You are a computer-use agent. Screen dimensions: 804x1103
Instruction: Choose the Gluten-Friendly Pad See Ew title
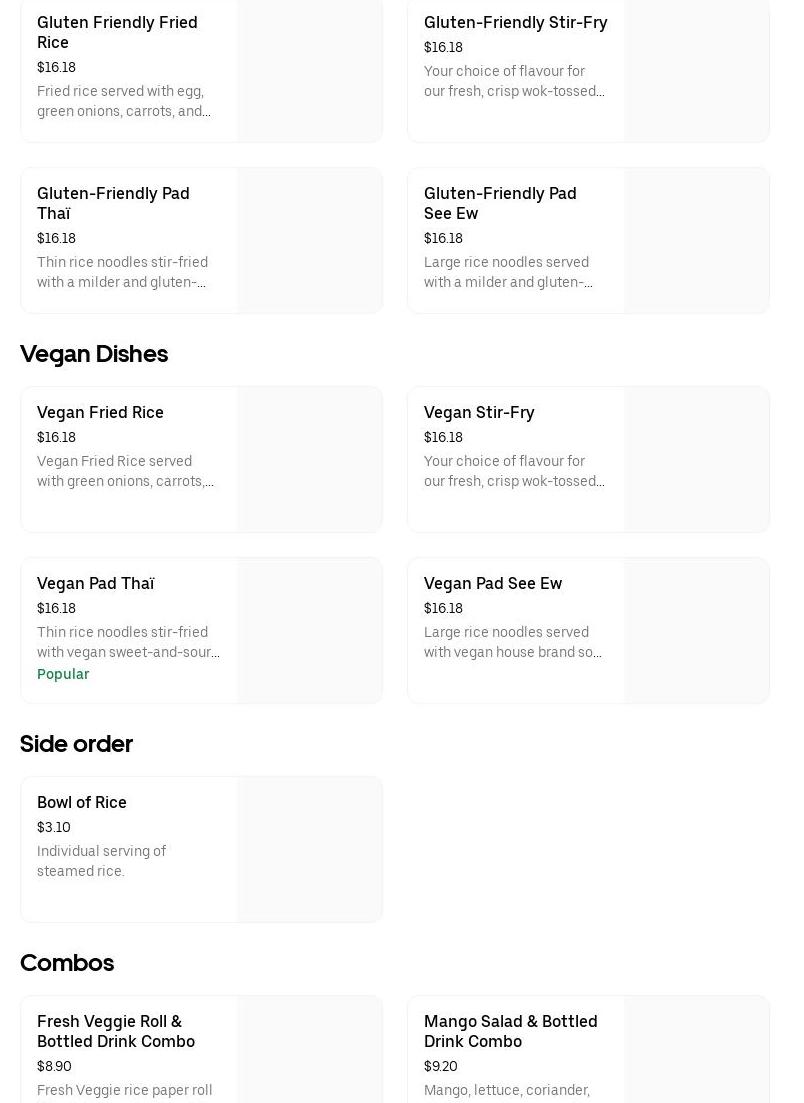500,203
